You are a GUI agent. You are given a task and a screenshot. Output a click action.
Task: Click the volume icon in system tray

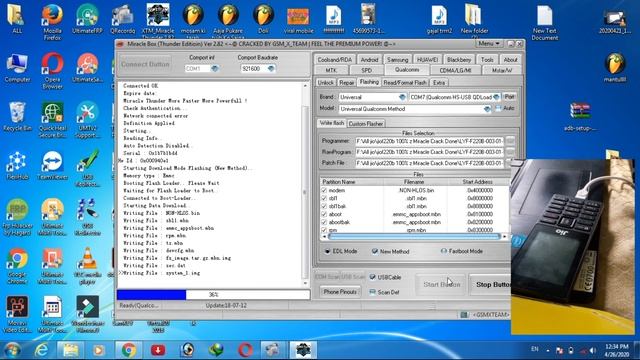pos(593,350)
